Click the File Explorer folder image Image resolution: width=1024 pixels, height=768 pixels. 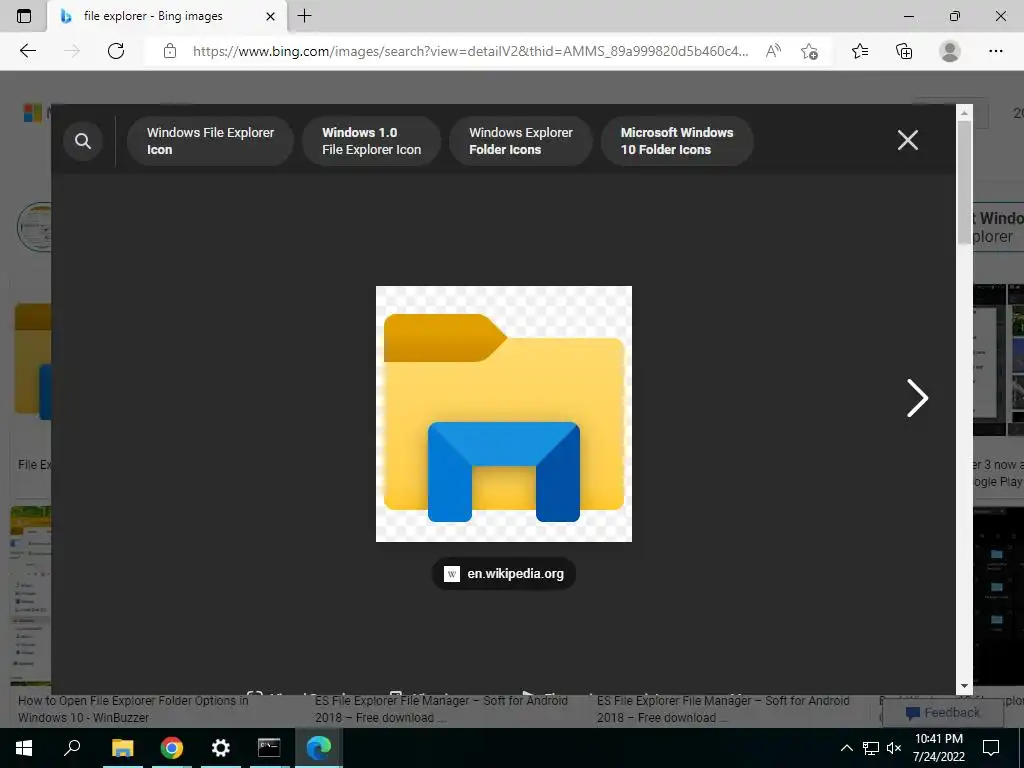[504, 414]
